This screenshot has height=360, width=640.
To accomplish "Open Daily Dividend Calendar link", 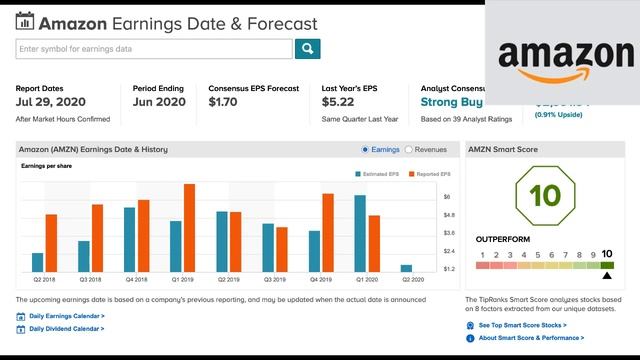I will point(67,329).
